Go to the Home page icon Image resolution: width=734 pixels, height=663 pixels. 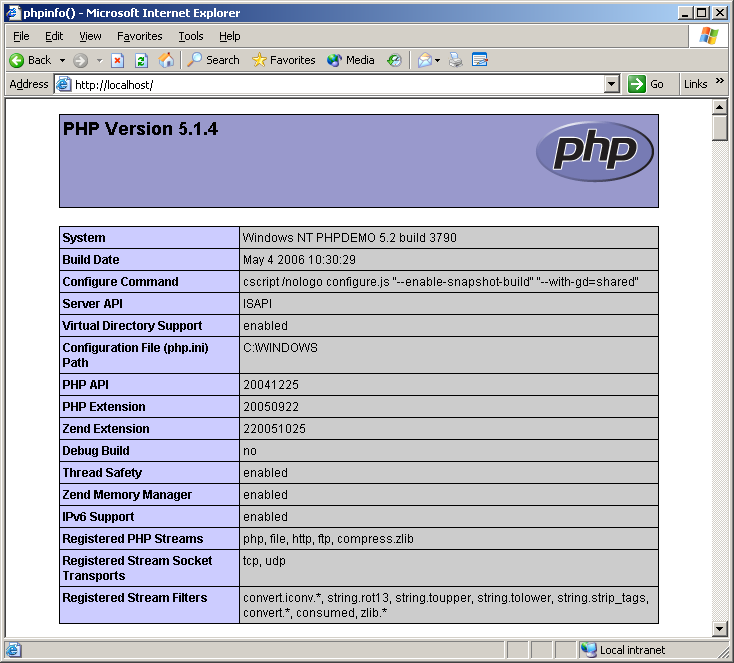coord(166,60)
